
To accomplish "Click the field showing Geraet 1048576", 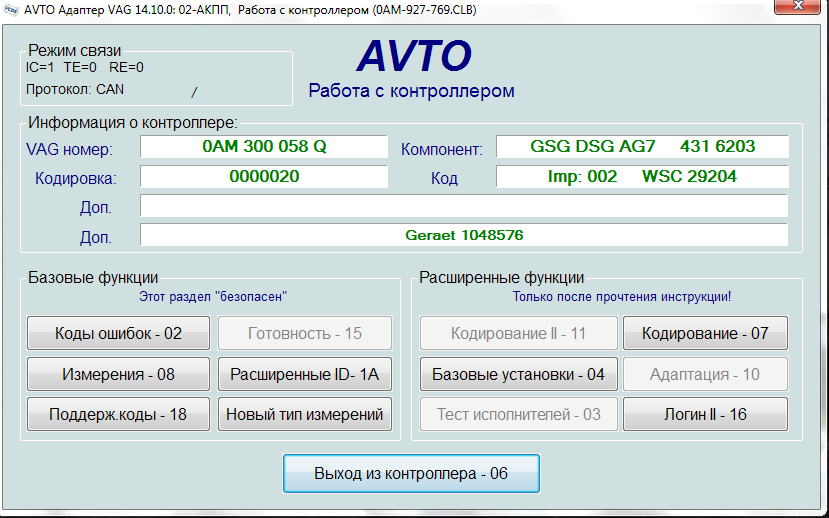I will [464, 235].
